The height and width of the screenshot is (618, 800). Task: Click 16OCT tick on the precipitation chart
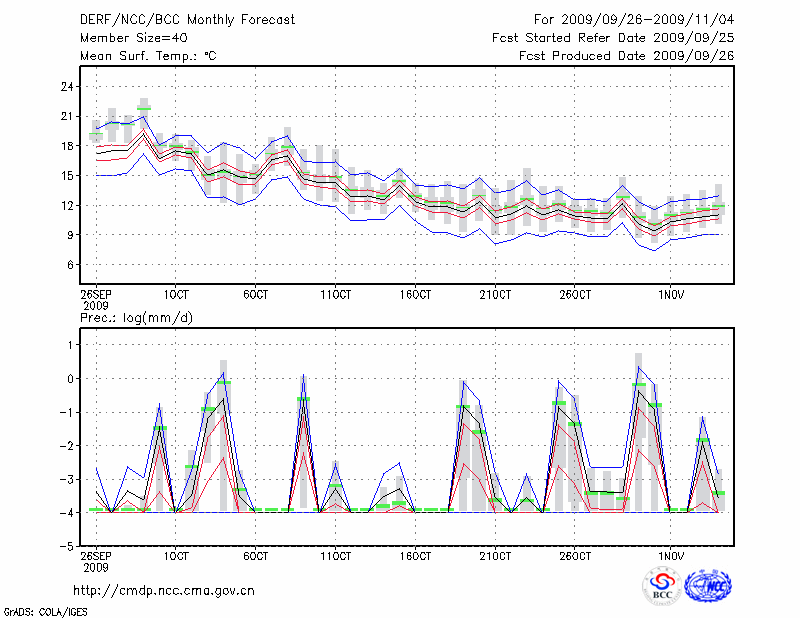[416, 555]
